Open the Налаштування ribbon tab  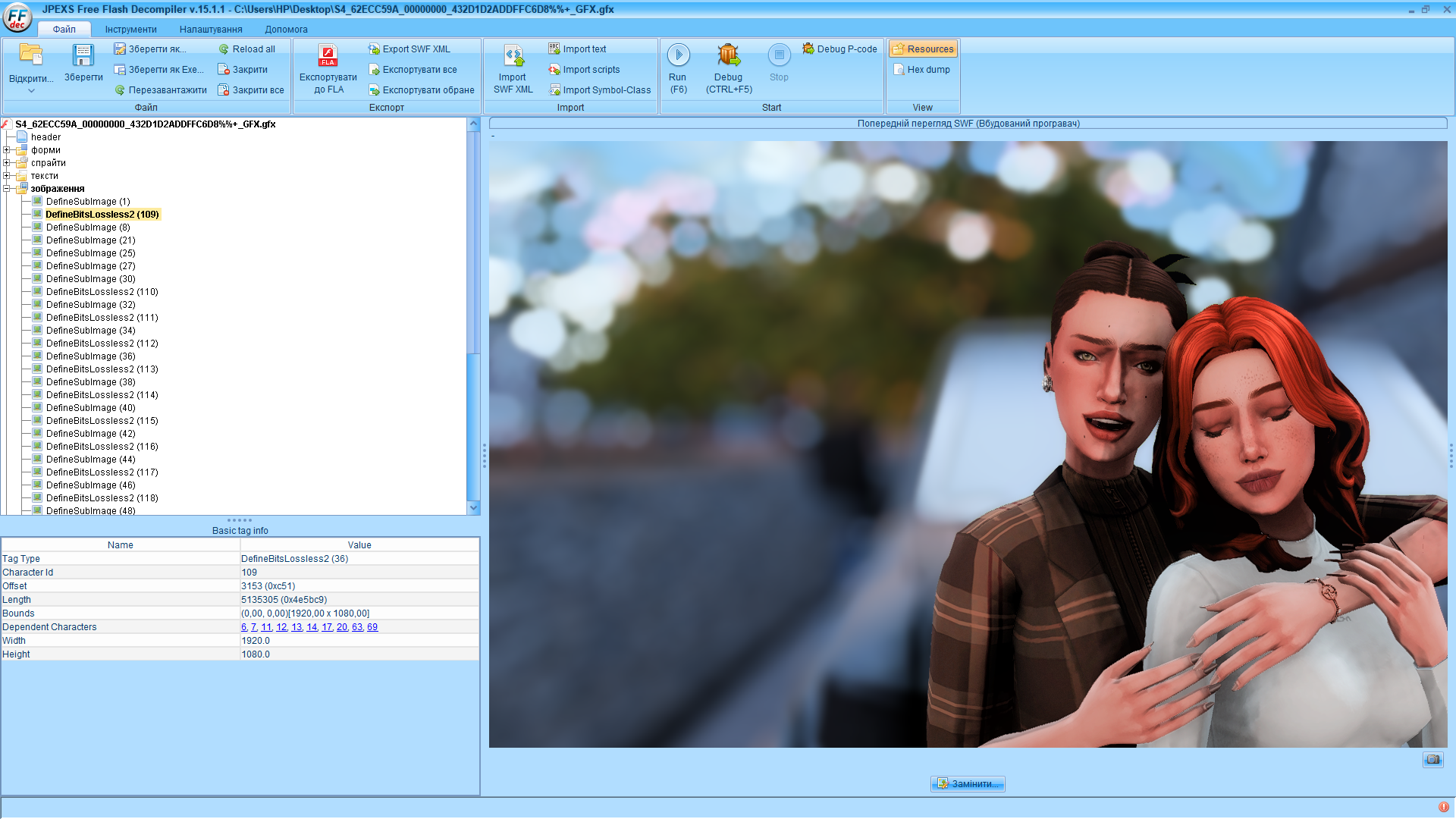(x=211, y=30)
